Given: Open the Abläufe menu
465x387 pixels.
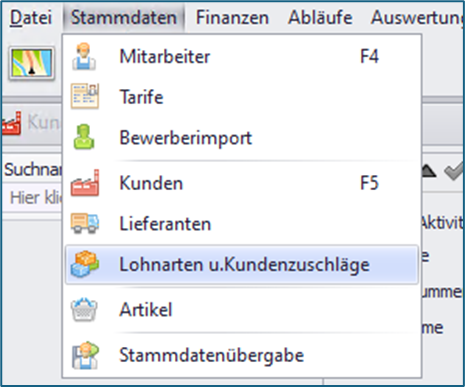Looking at the screenshot, I should pyautogui.click(x=320, y=17).
